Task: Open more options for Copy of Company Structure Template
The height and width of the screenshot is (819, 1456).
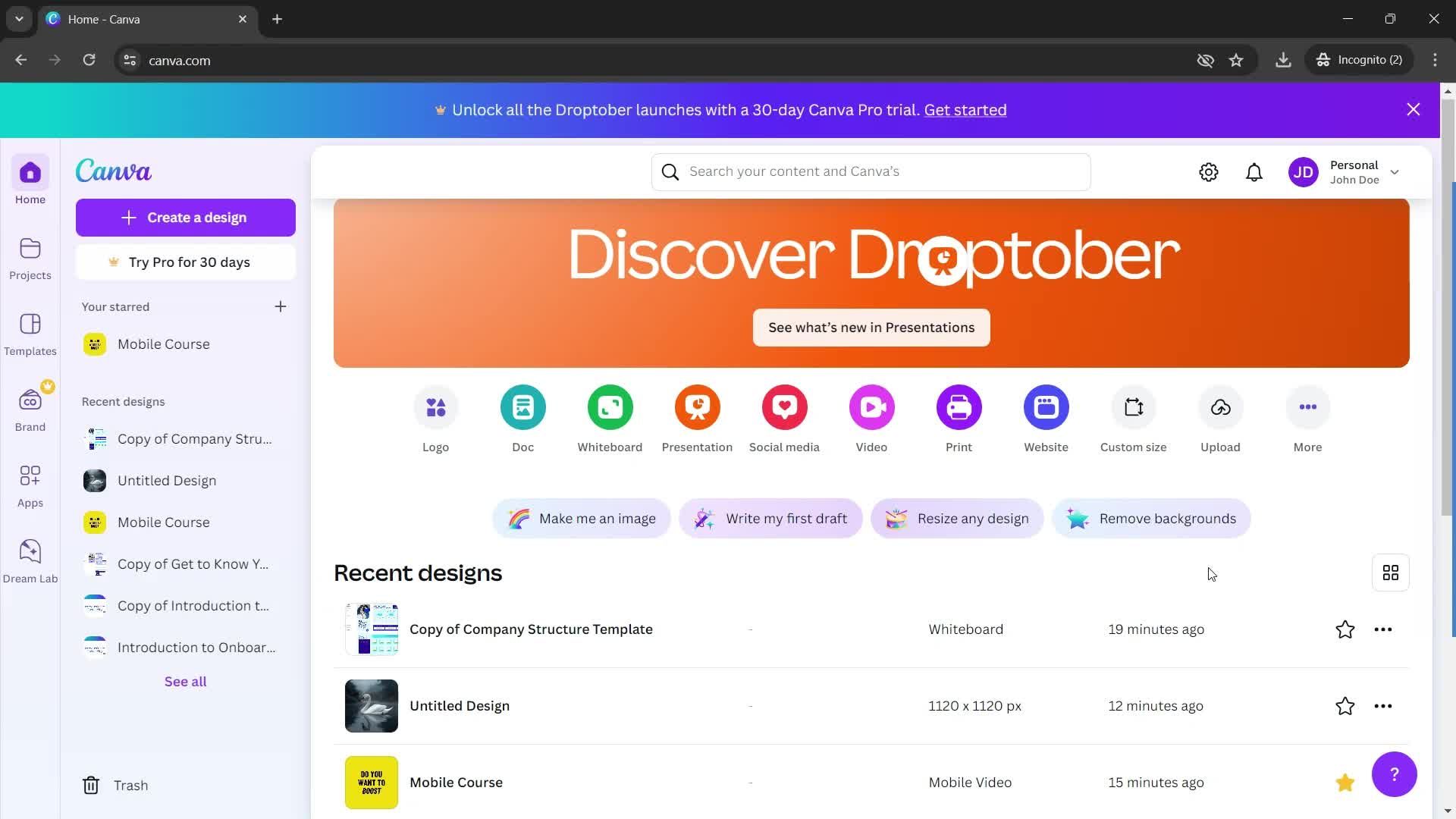Action: click(x=1383, y=629)
